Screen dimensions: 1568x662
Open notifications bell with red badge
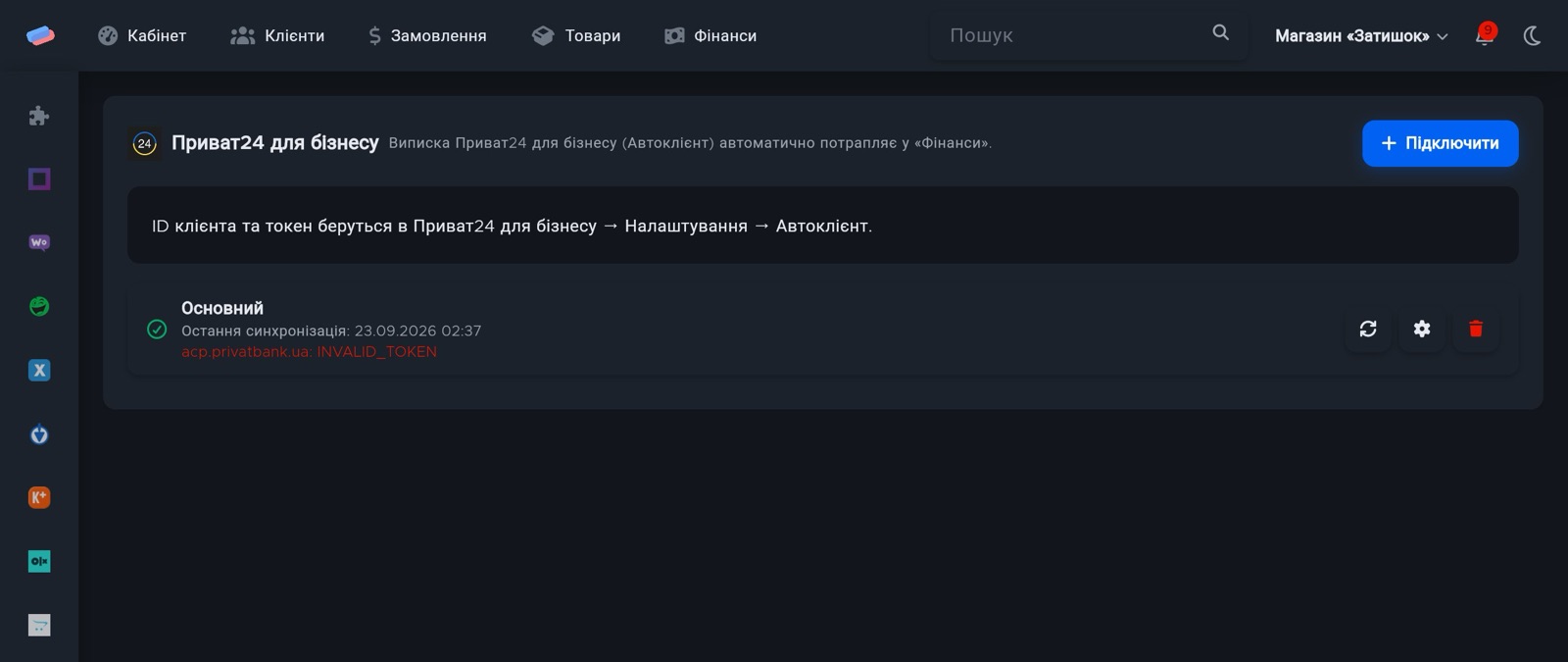point(1485,35)
